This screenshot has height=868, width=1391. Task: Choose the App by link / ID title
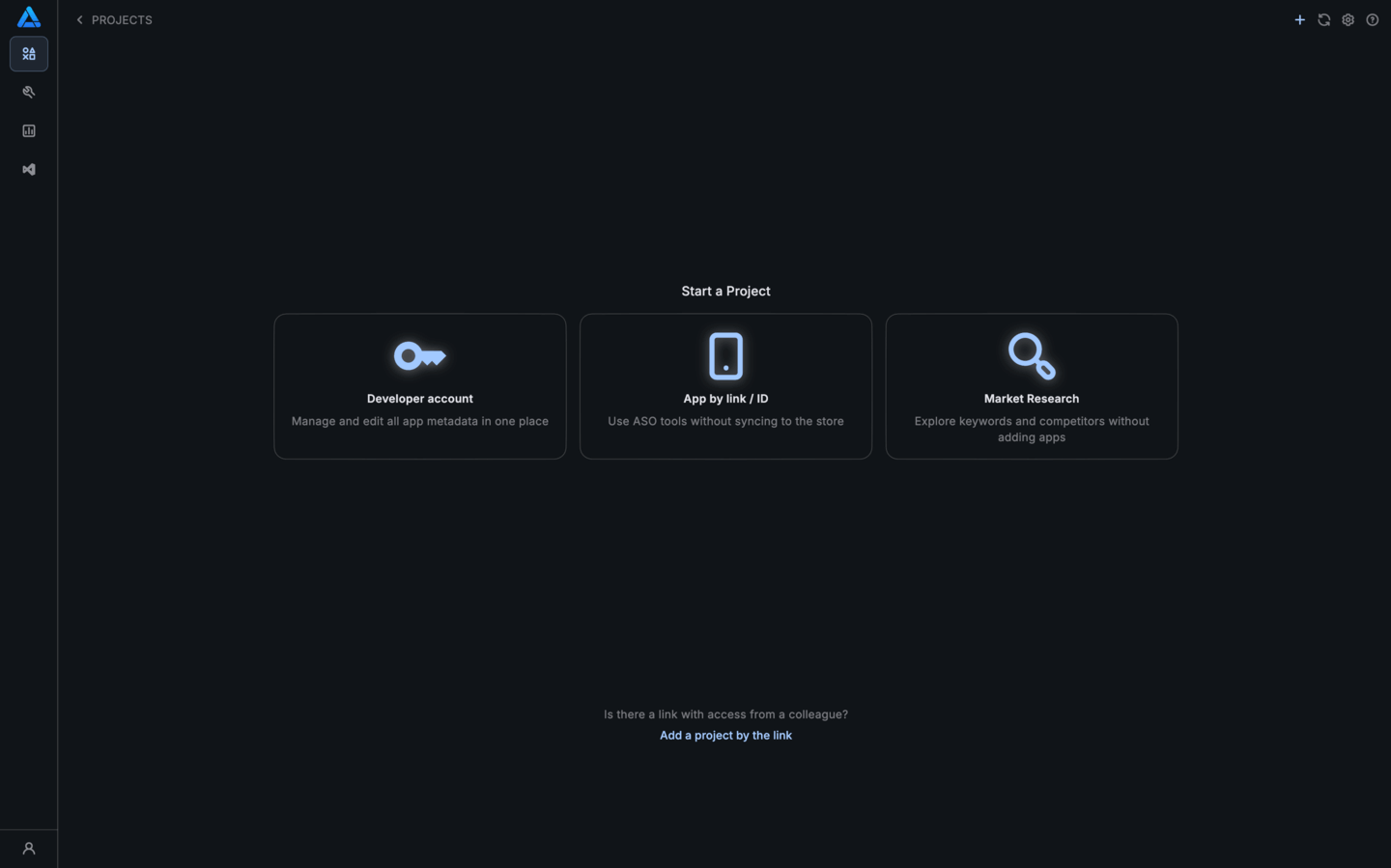click(725, 399)
